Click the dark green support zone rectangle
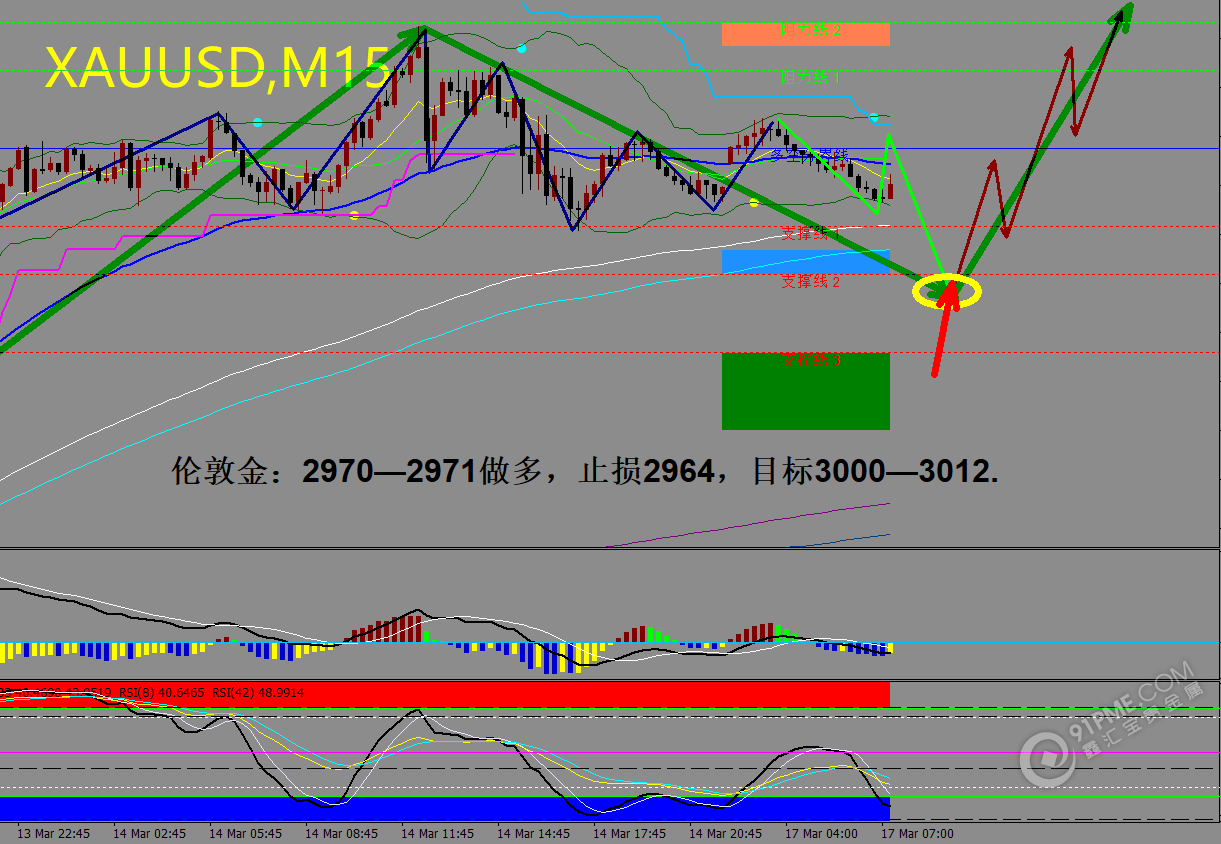This screenshot has width=1221, height=844. tap(805, 391)
